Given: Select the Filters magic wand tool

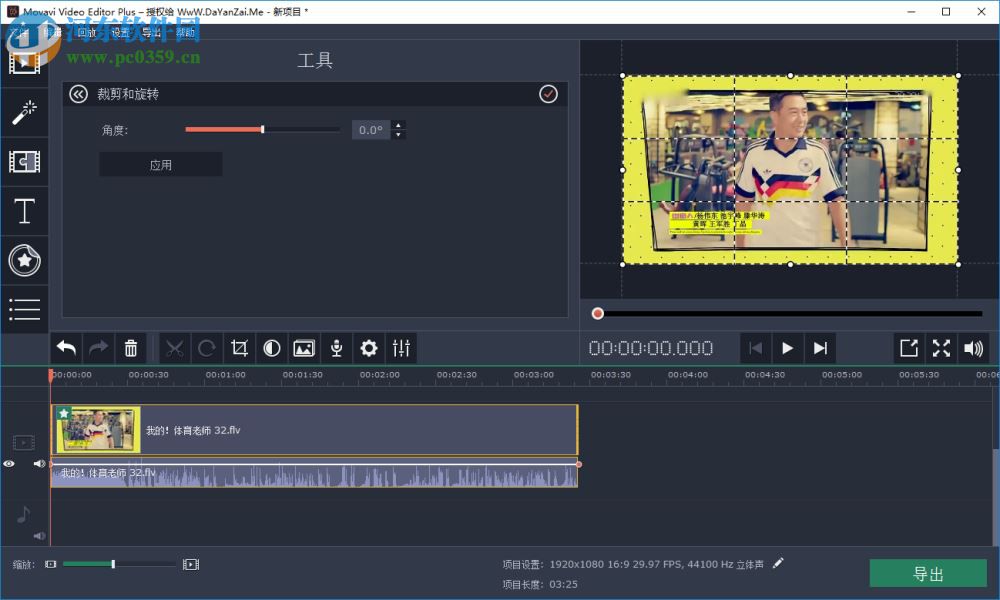Looking at the screenshot, I should (25, 111).
